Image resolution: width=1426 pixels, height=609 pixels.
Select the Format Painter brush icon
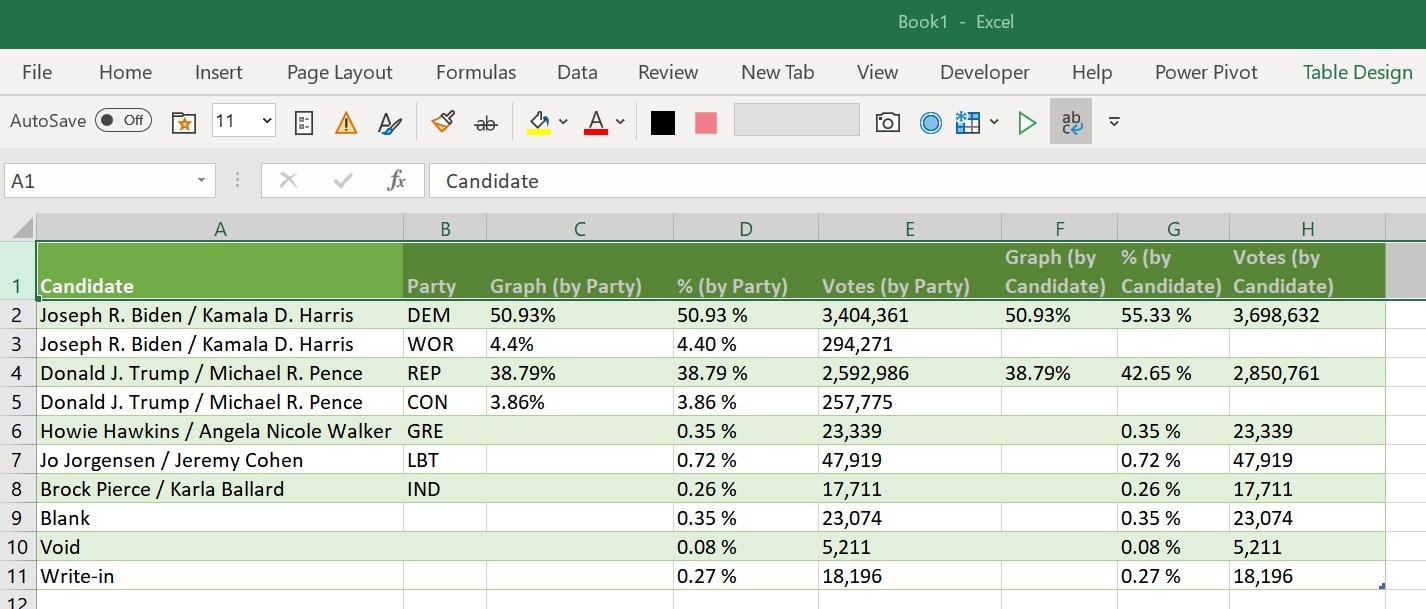pos(443,121)
